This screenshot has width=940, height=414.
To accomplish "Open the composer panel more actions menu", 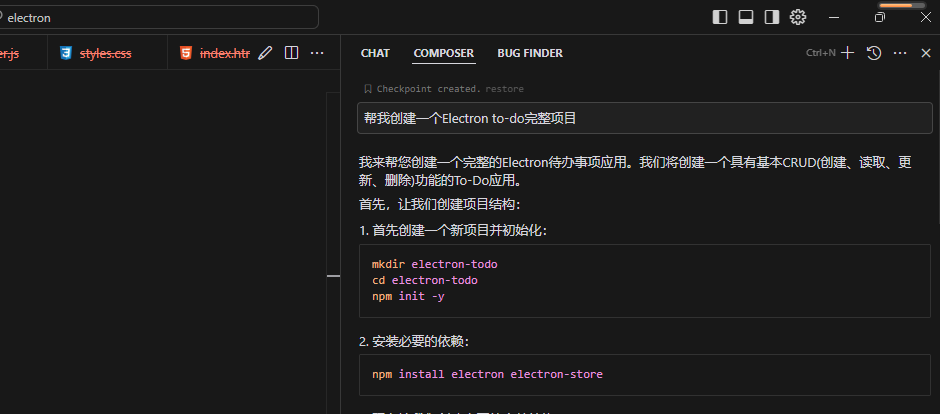I will tap(900, 53).
